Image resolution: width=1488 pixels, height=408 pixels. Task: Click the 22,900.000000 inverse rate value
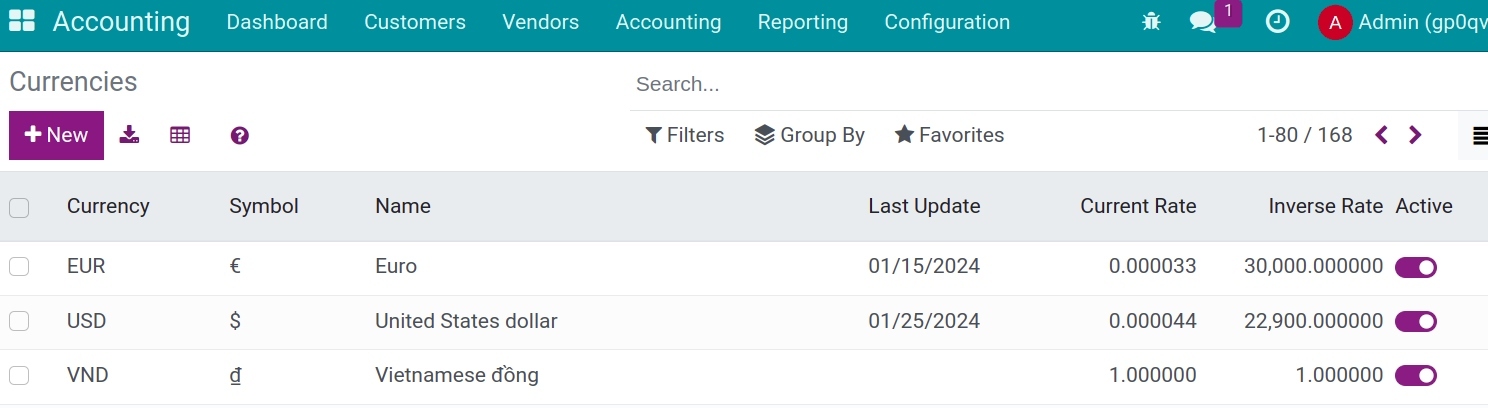1314,321
